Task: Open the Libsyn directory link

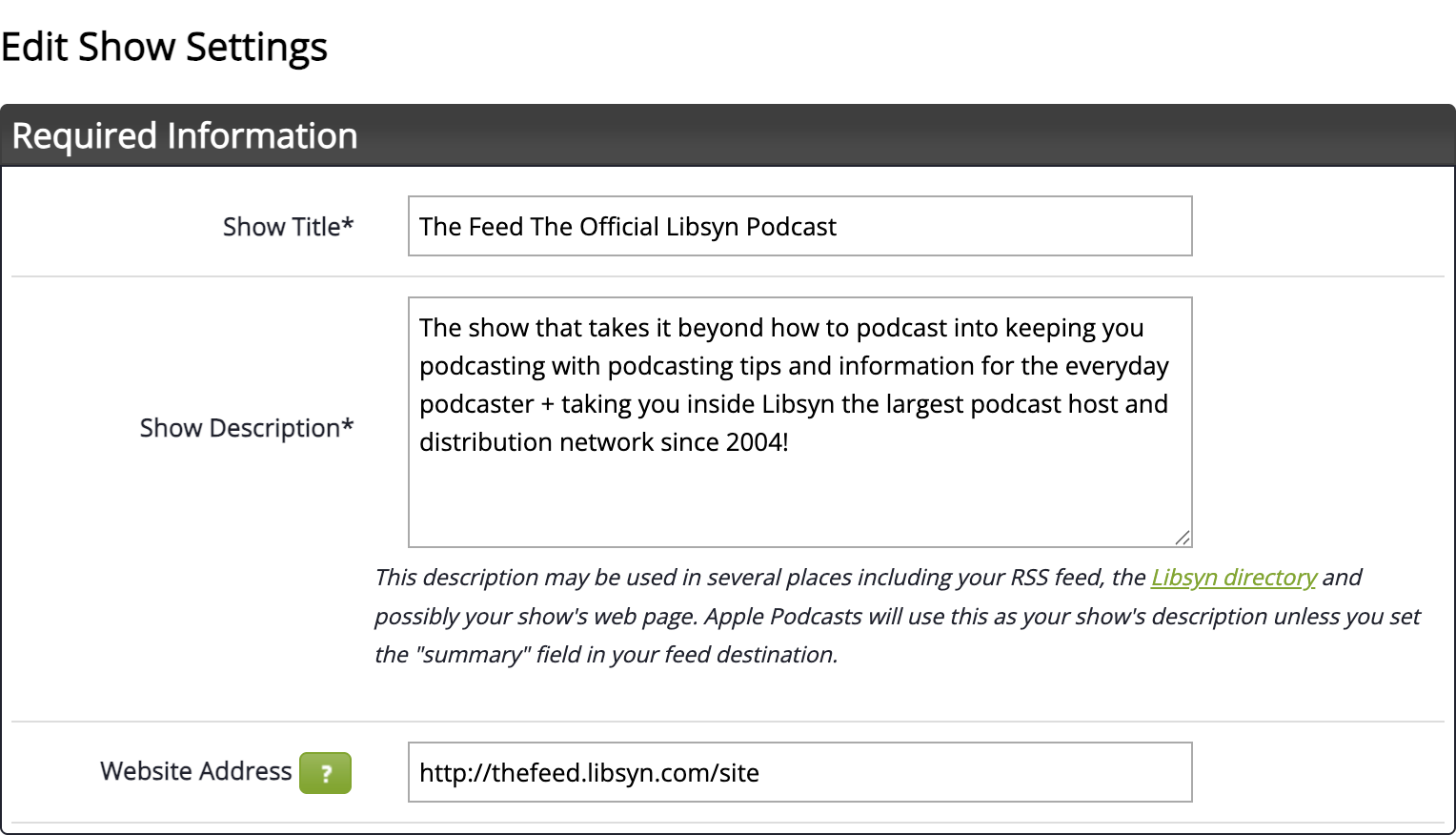Action: tap(1233, 578)
